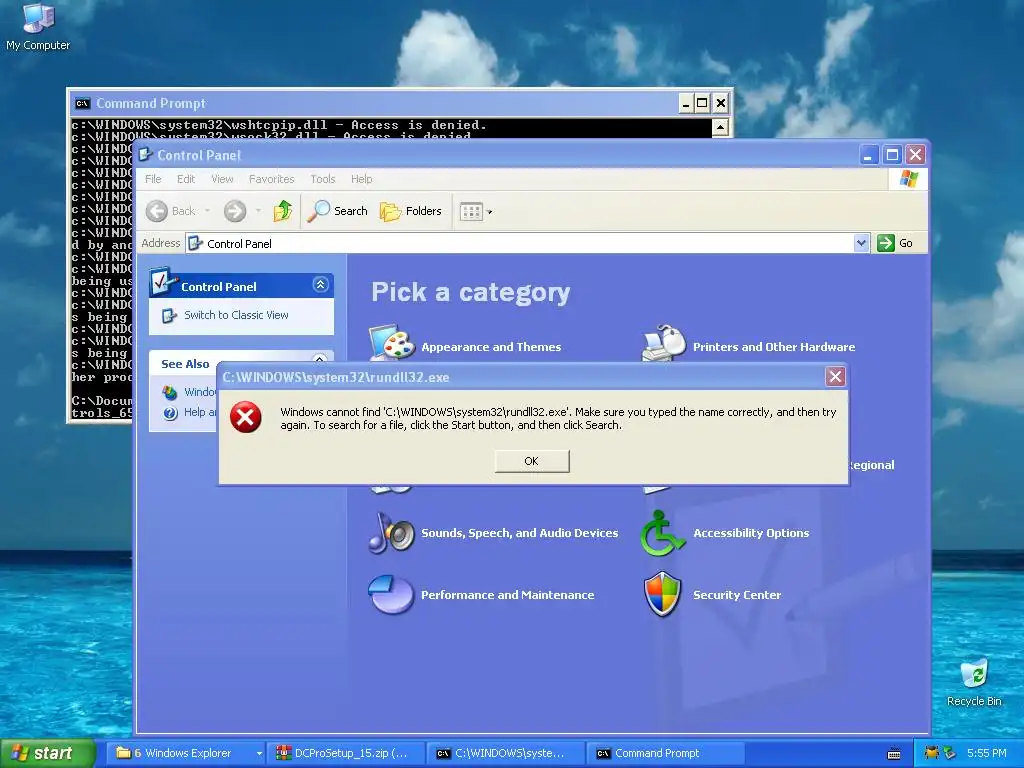The image size is (1024, 768).
Task: Minimize the Command Prompt window
Action: tap(685, 103)
